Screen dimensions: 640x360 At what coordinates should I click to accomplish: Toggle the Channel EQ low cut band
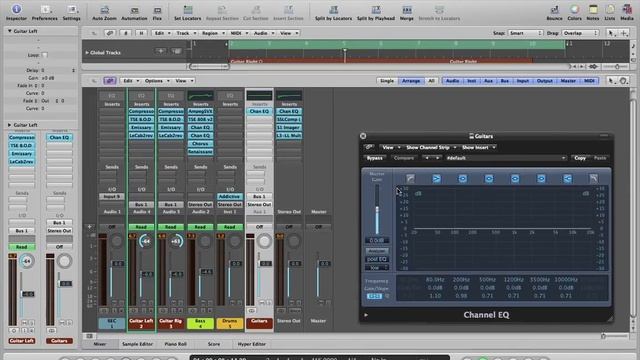point(410,178)
